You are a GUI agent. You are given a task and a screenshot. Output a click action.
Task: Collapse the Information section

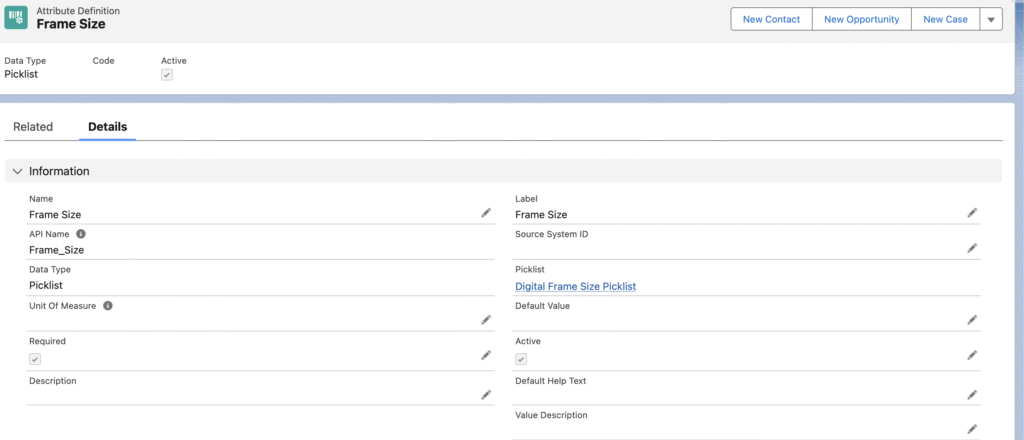[x=17, y=171]
